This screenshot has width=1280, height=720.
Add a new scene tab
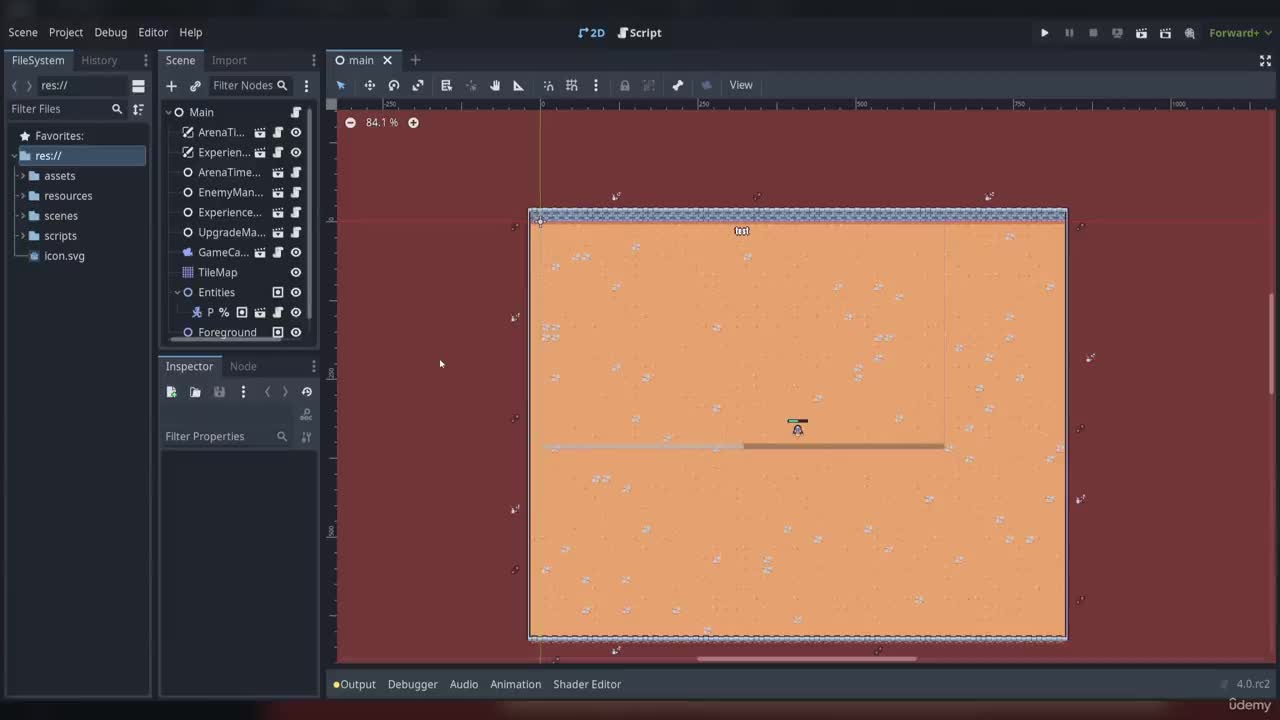[415, 60]
